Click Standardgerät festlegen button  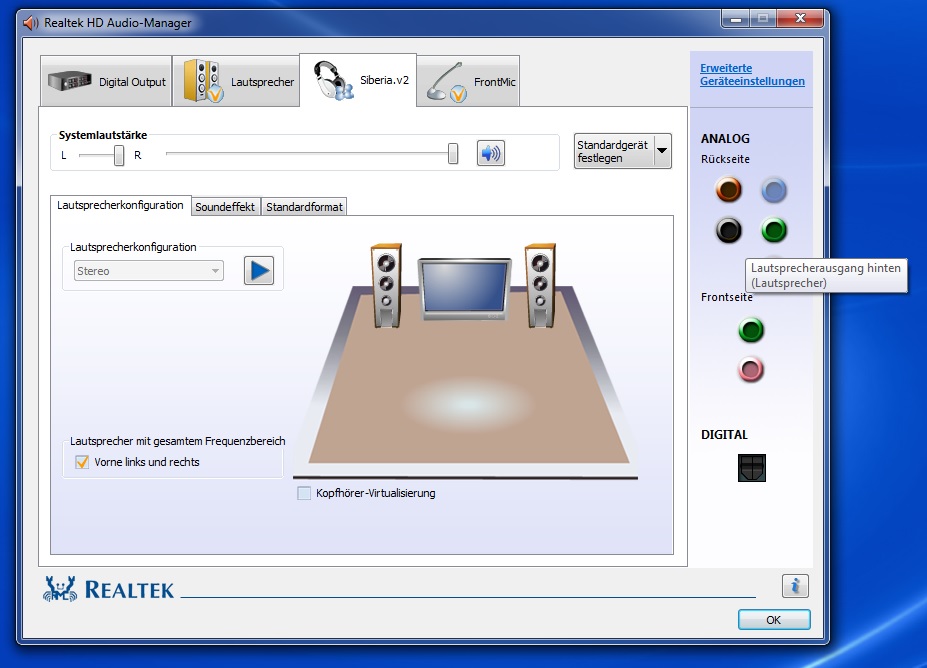[615, 151]
